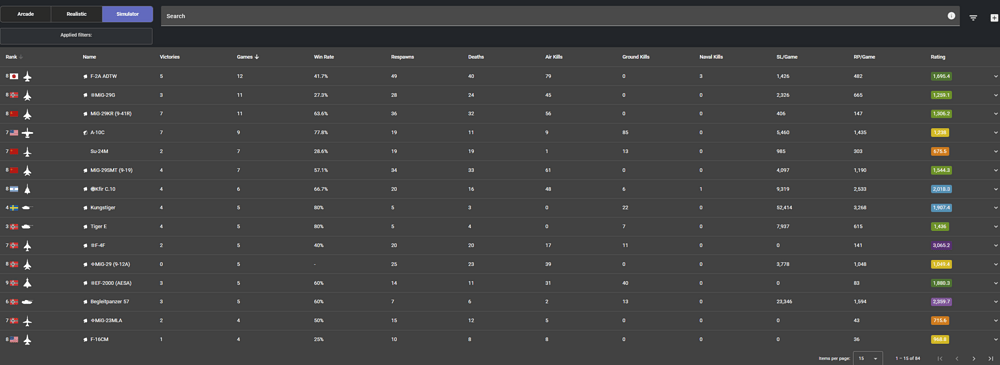Open the Items per page dropdown

pos(868,359)
